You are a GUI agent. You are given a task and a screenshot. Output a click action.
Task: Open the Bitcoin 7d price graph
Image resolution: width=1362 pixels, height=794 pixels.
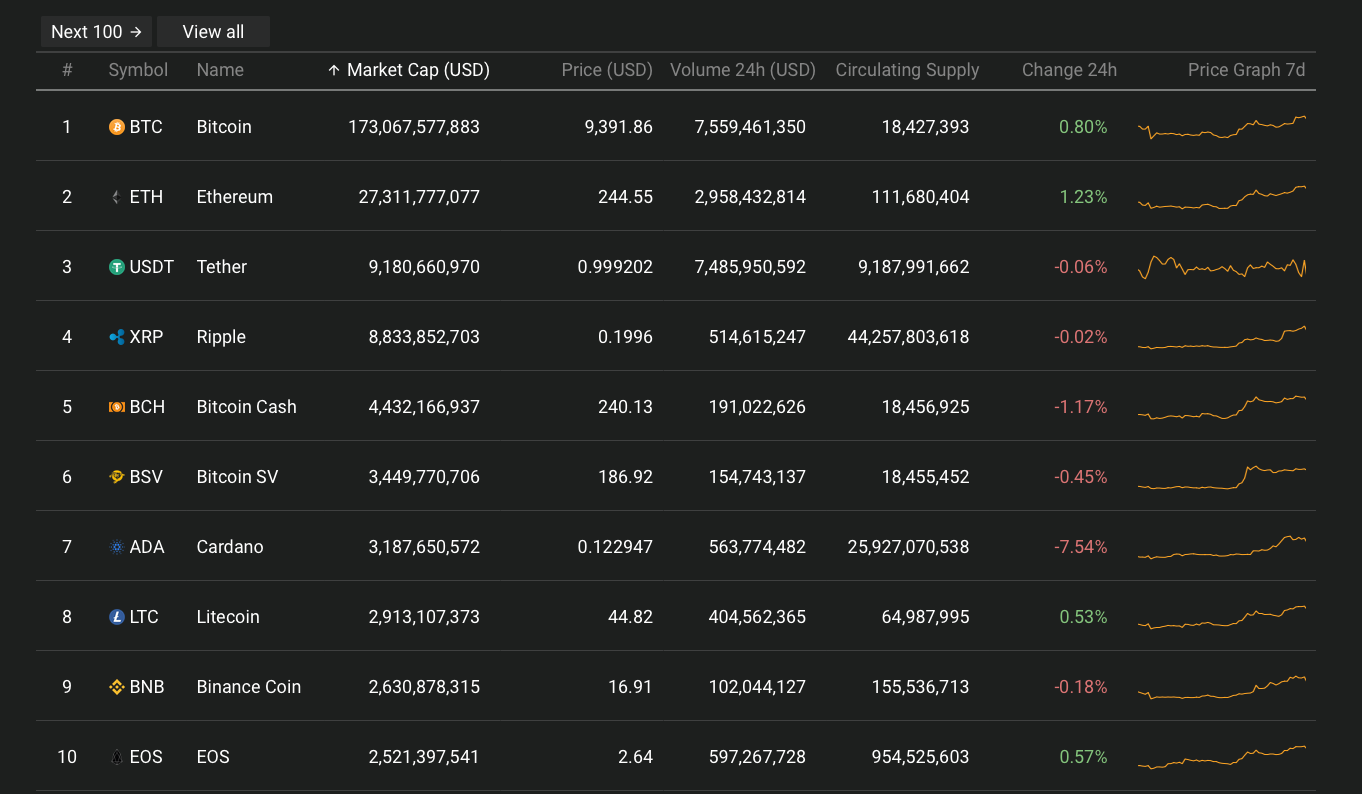pyautogui.click(x=1222, y=127)
